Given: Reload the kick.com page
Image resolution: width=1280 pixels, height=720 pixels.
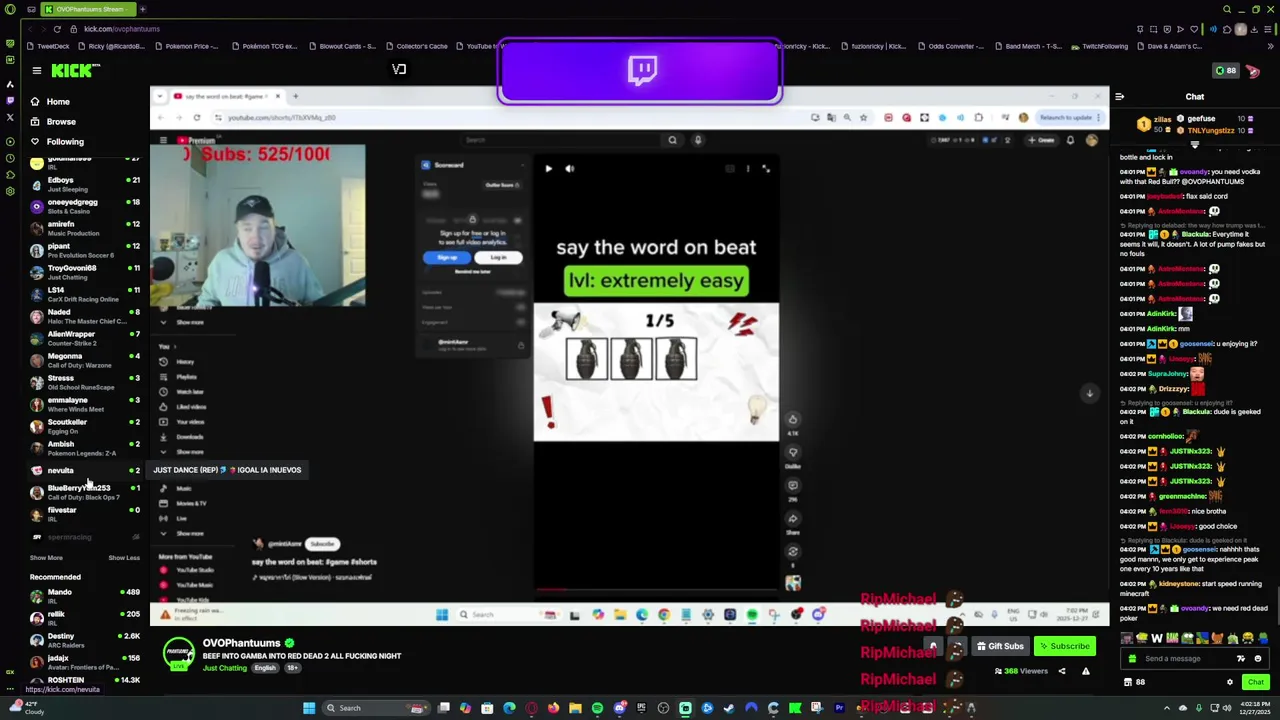Looking at the screenshot, I should pyautogui.click(x=57, y=29).
